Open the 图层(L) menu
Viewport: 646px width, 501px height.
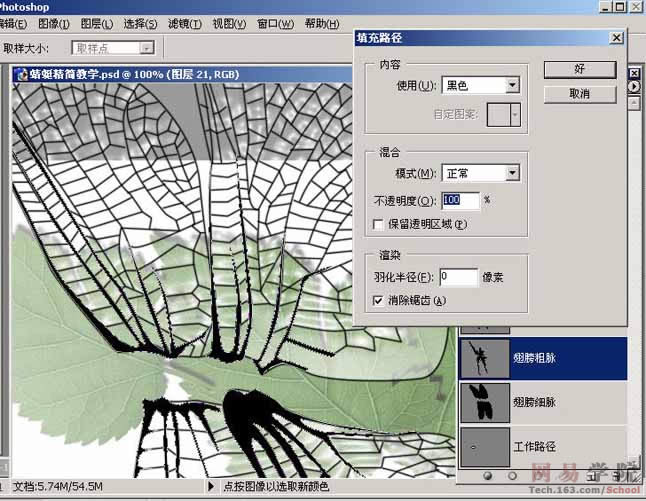[x=97, y=24]
